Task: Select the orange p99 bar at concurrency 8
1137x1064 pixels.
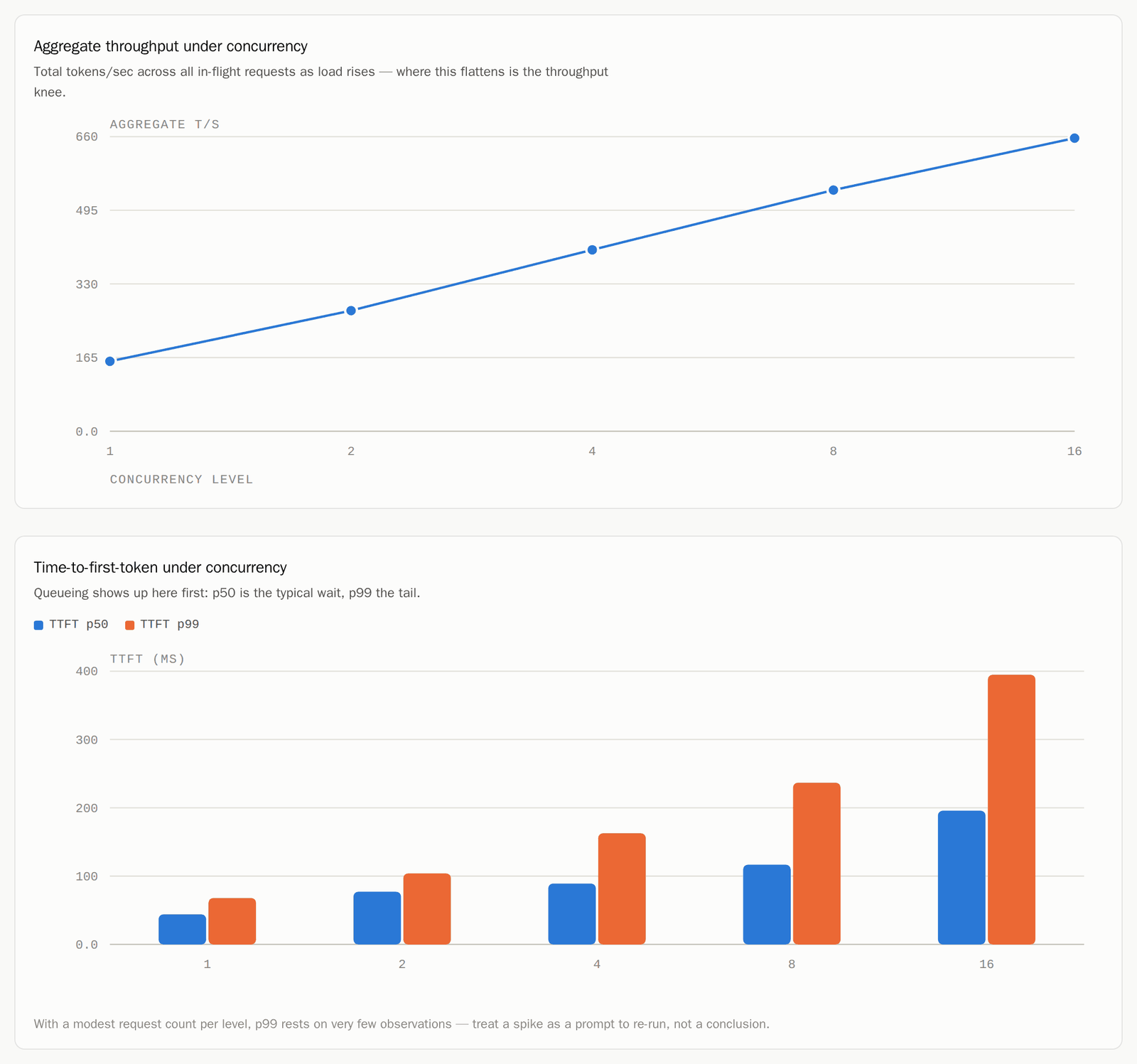Action: [817, 864]
